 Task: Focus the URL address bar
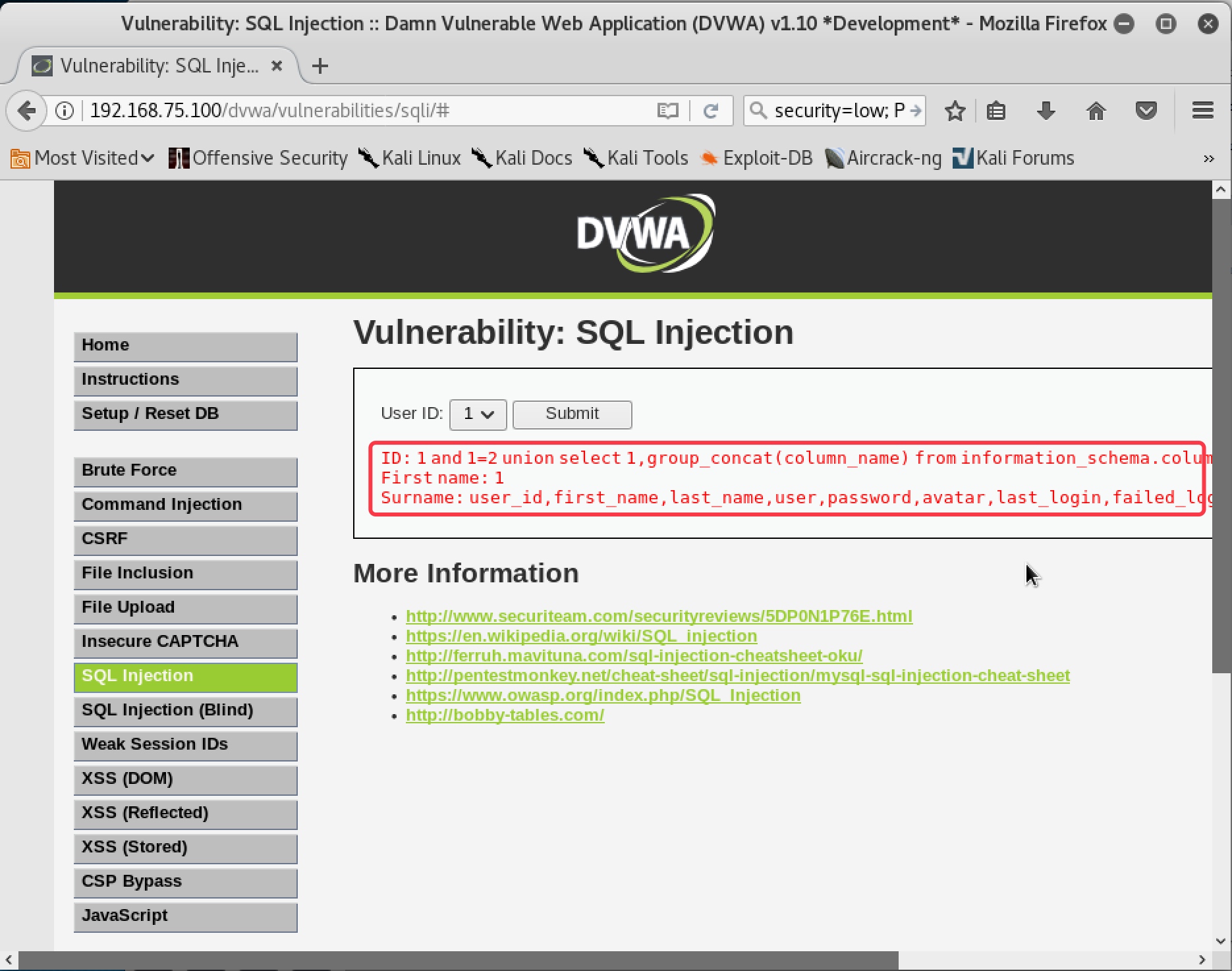click(369, 111)
